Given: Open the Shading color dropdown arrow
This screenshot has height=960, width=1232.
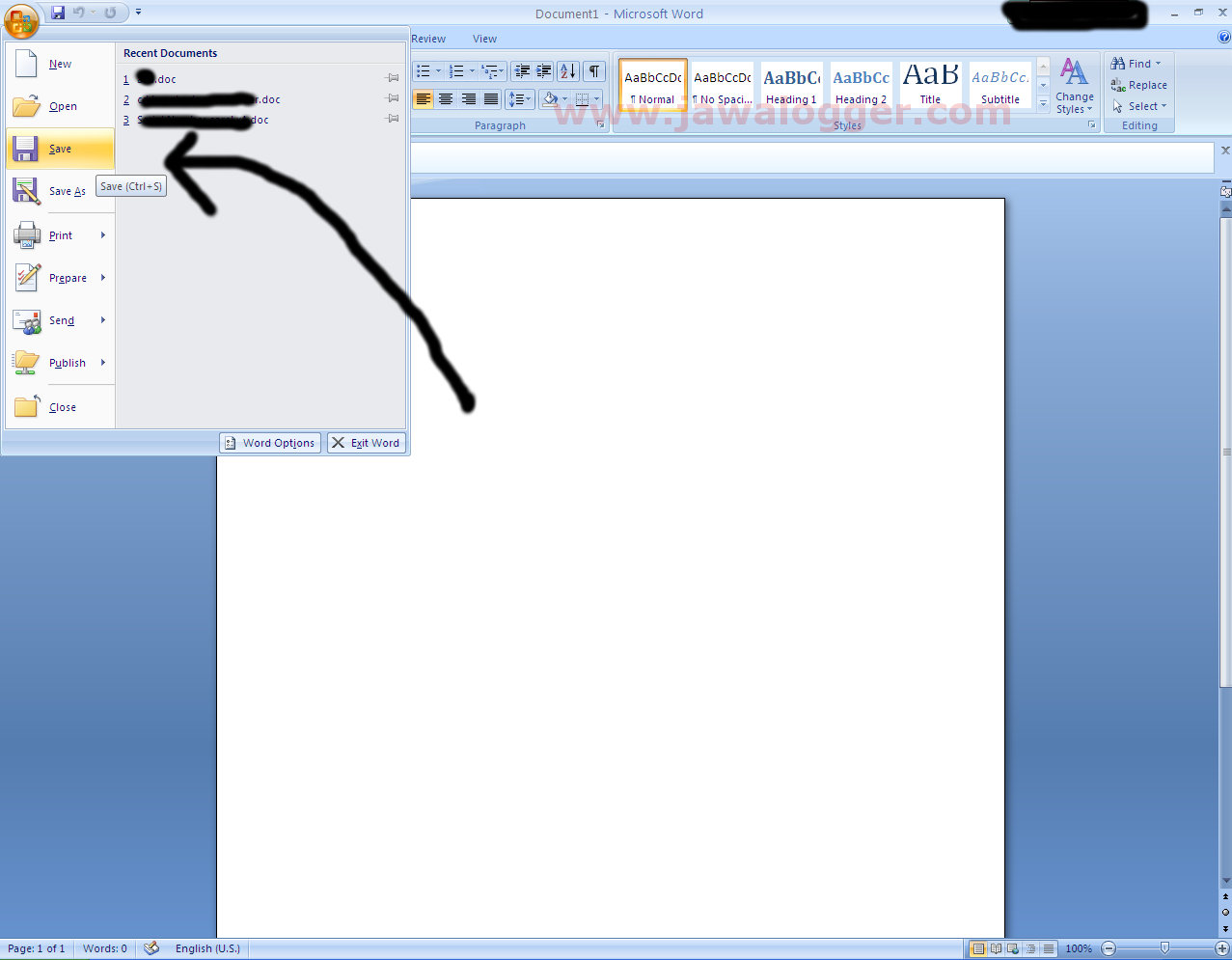Looking at the screenshot, I should tap(564, 99).
